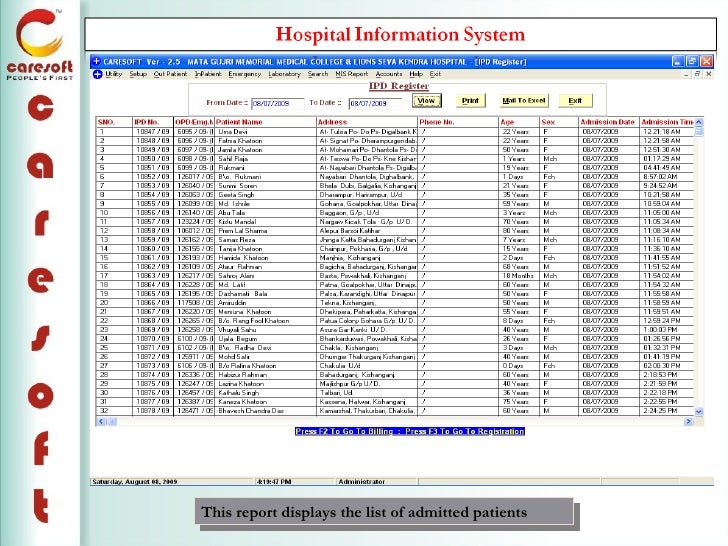Click the IPD No. column header
The width and height of the screenshot is (728, 546).
point(153,122)
